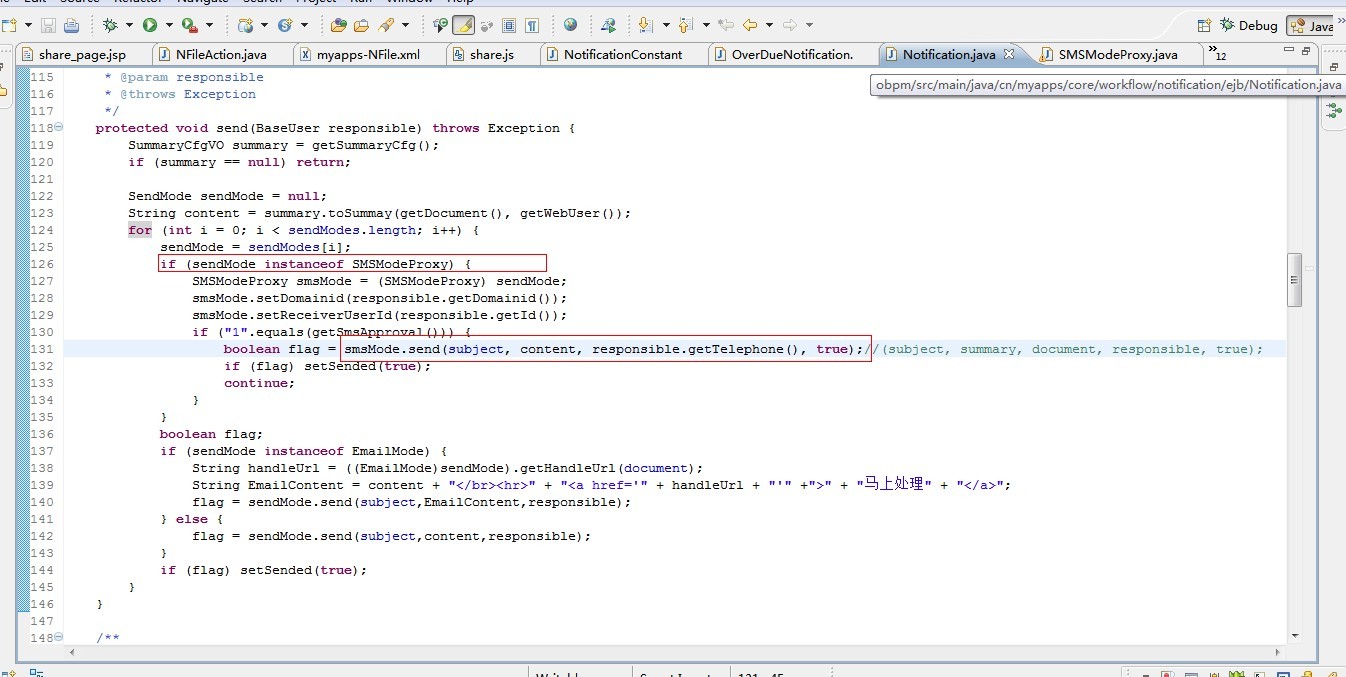Image resolution: width=1346 pixels, height=677 pixels.
Task: Close the Notification.java tab
Action: [1009, 54]
